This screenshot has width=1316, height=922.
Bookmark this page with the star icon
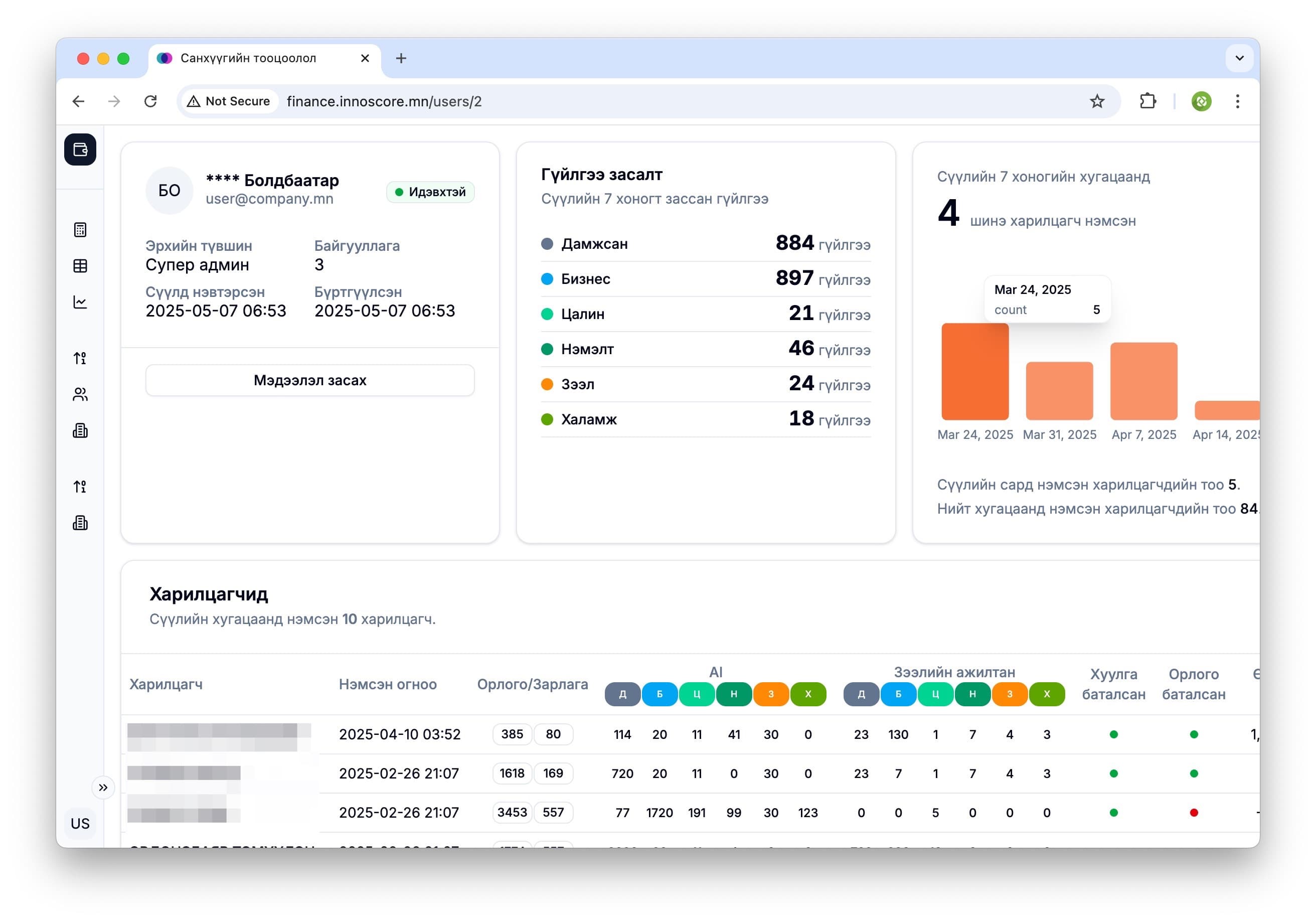click(1096, 101)
